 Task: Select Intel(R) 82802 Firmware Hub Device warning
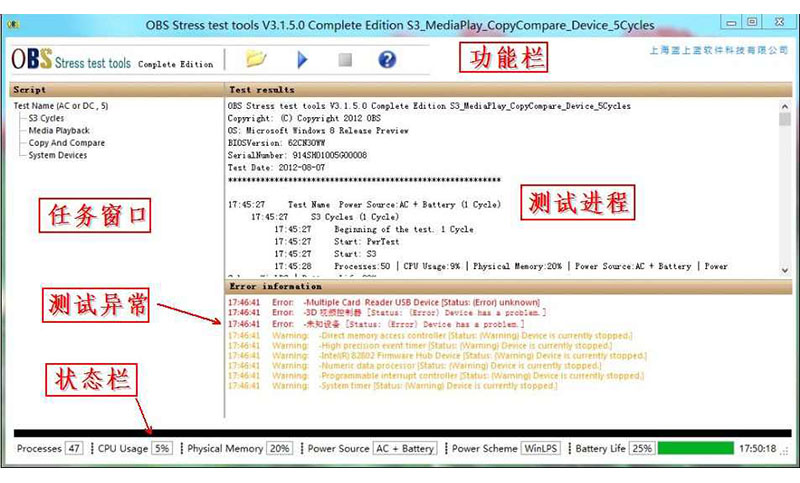point(437,355)
